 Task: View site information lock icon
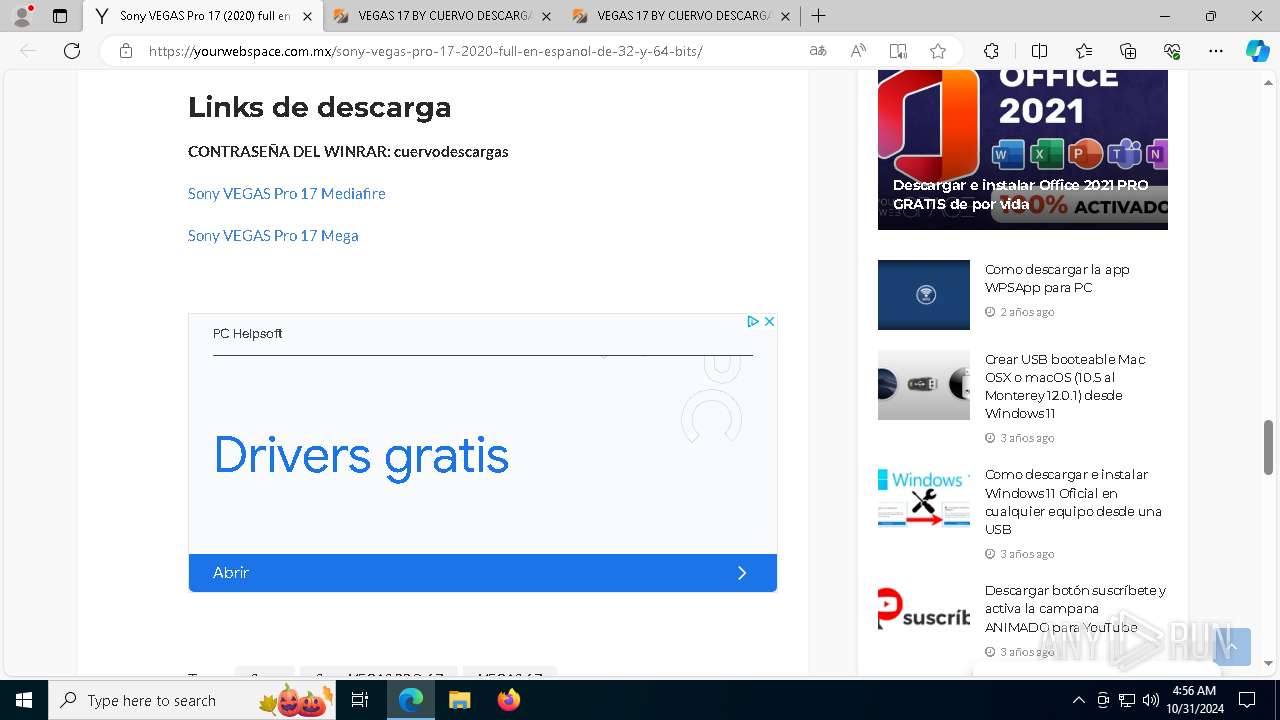[x=126, y=51]
